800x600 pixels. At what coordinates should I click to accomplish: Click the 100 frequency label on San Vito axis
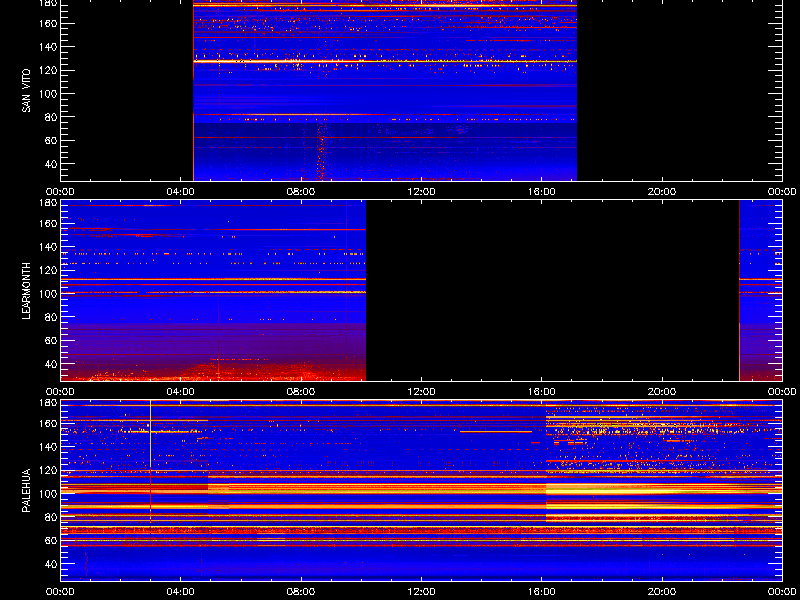pyautogui.click(x=49, y=94)
